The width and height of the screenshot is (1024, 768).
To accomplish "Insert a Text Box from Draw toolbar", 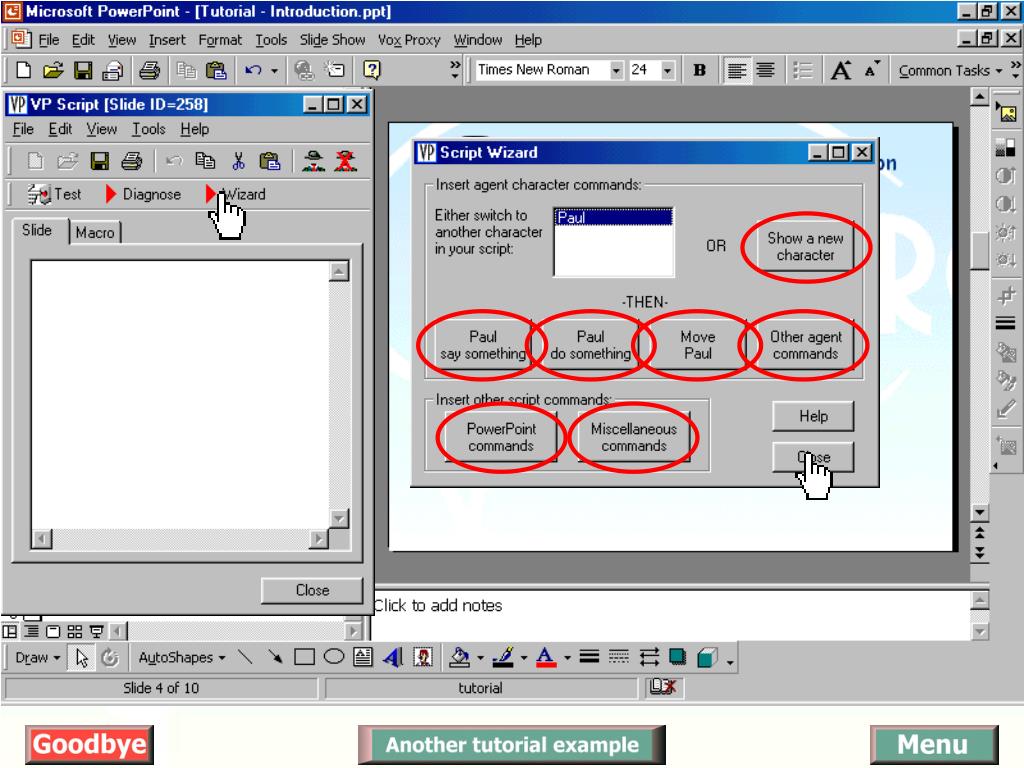I will pyautogui.click(x=363, y=657).
